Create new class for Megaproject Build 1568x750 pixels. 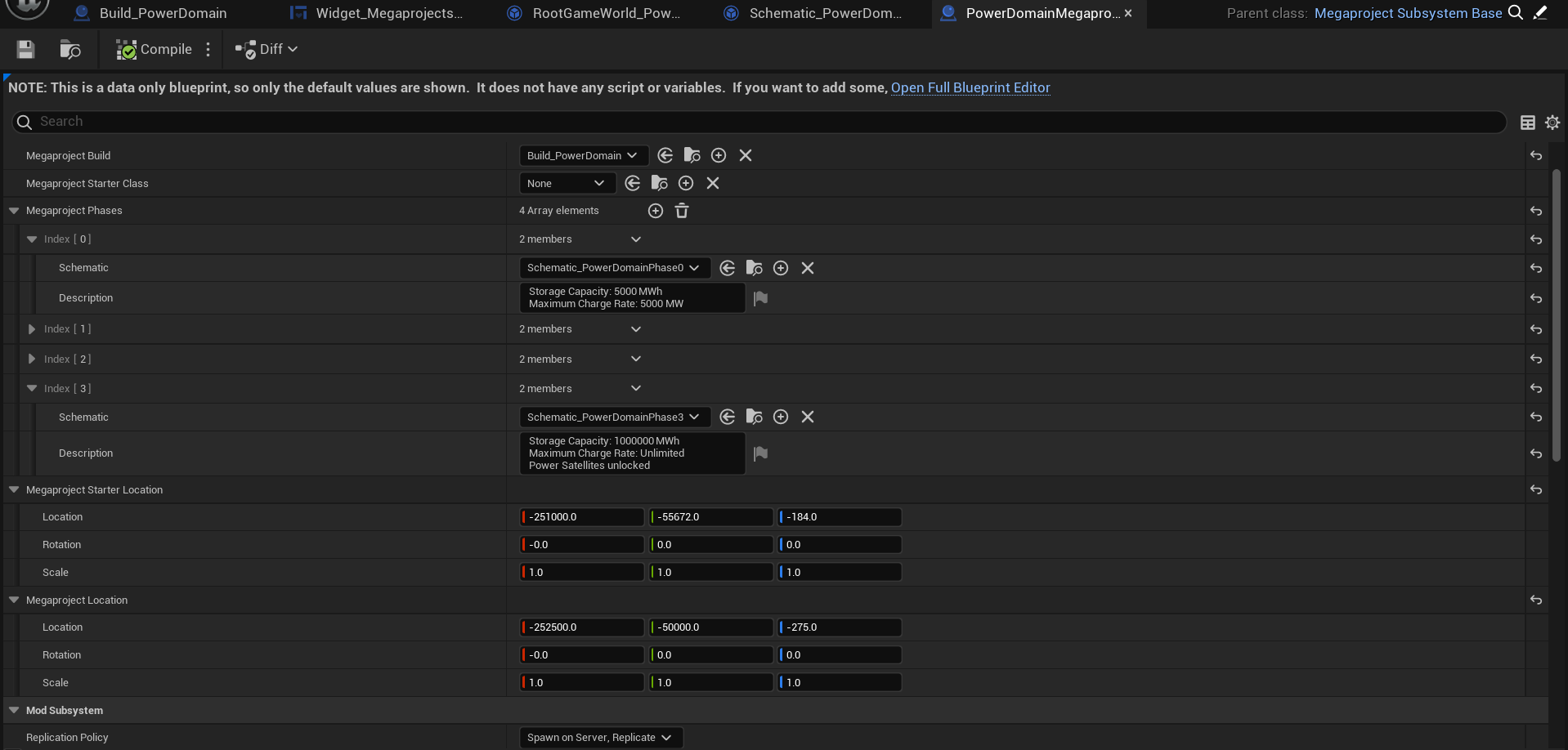(x=719, y=155)
